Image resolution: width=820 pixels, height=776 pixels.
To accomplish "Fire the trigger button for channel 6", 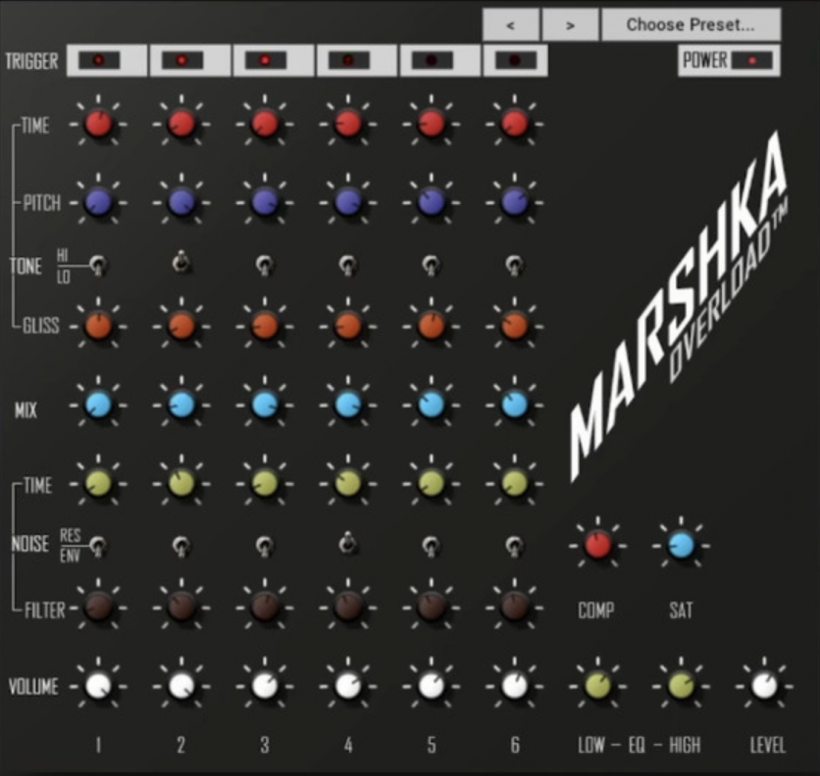I will pyautogui.click(x=515, y=61).
